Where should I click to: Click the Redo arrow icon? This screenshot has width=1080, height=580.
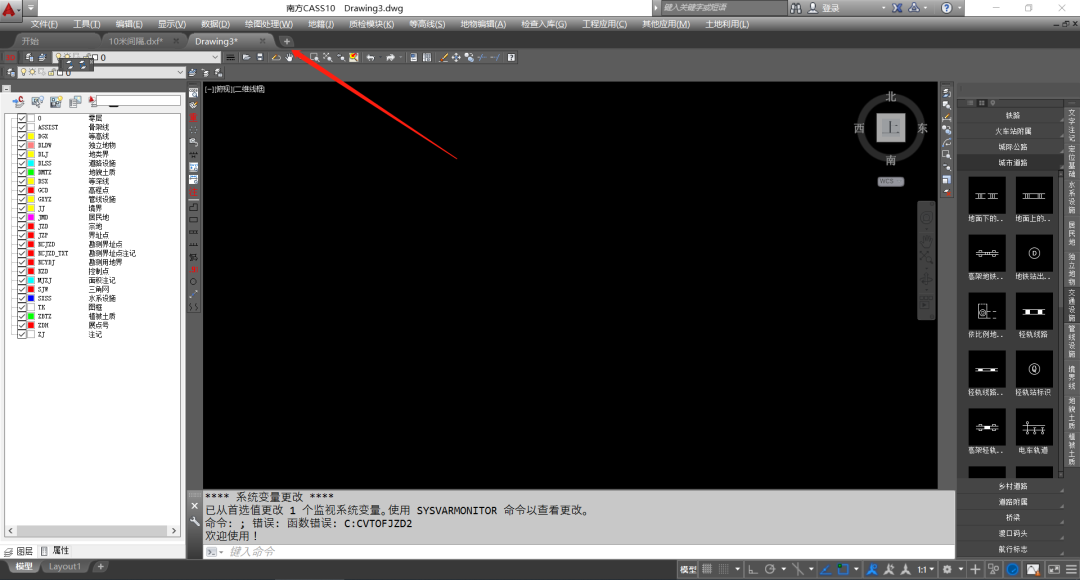[x=390, y=58]
